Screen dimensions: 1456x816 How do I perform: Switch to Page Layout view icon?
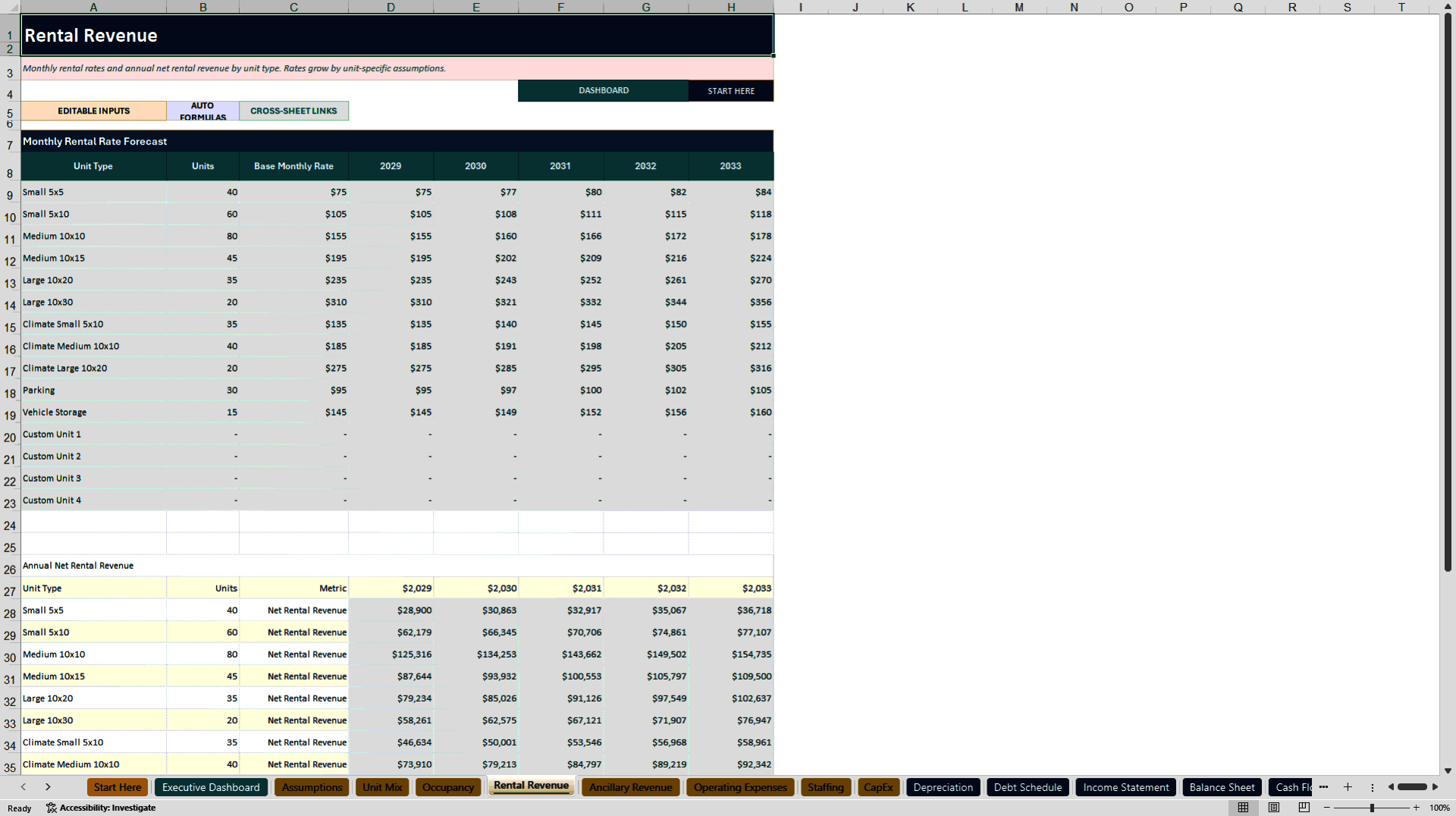pos(1274,808)
